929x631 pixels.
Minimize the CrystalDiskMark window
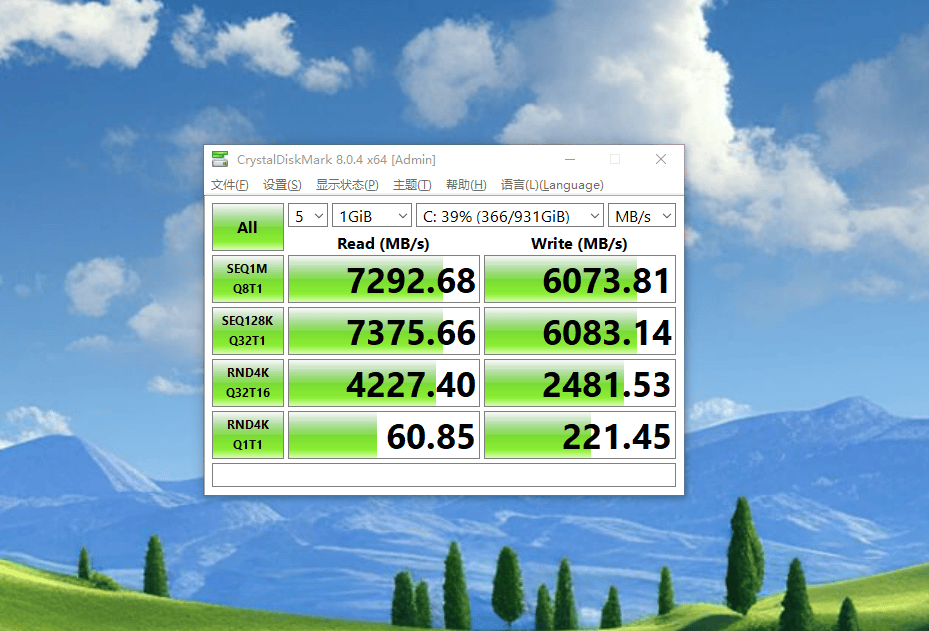point(569,159)
